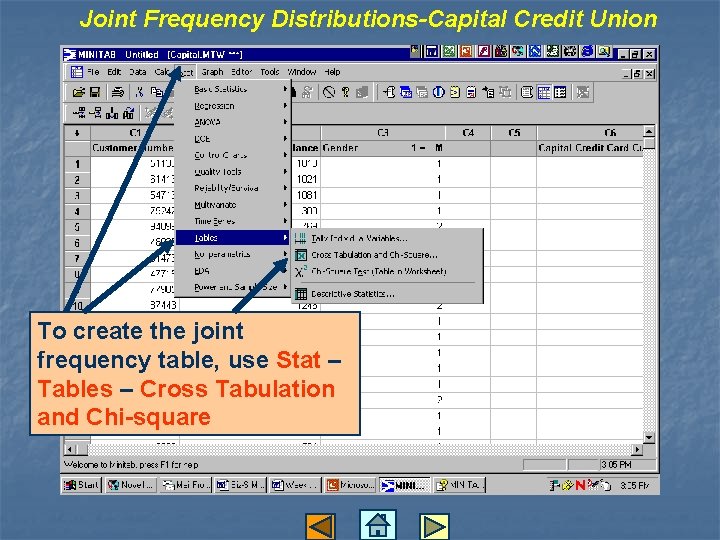Click the Insert Cells worksheet icon
Viewport: 720px width, 540px height.
pos(79,112)
